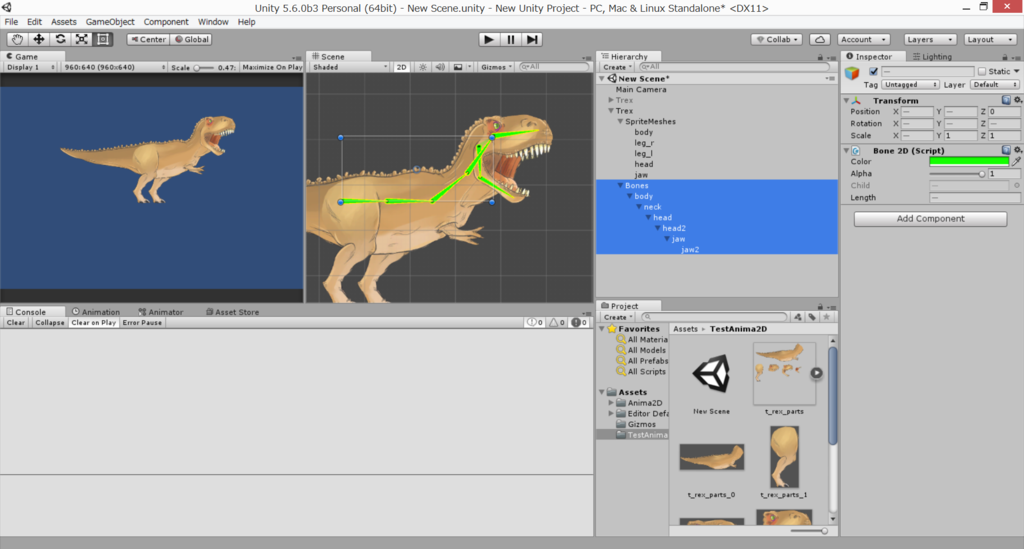Image resolution: width=1024 pixels, height=549 pixels.
Task: Open the GameObject menu
Action: pos(110,22)
